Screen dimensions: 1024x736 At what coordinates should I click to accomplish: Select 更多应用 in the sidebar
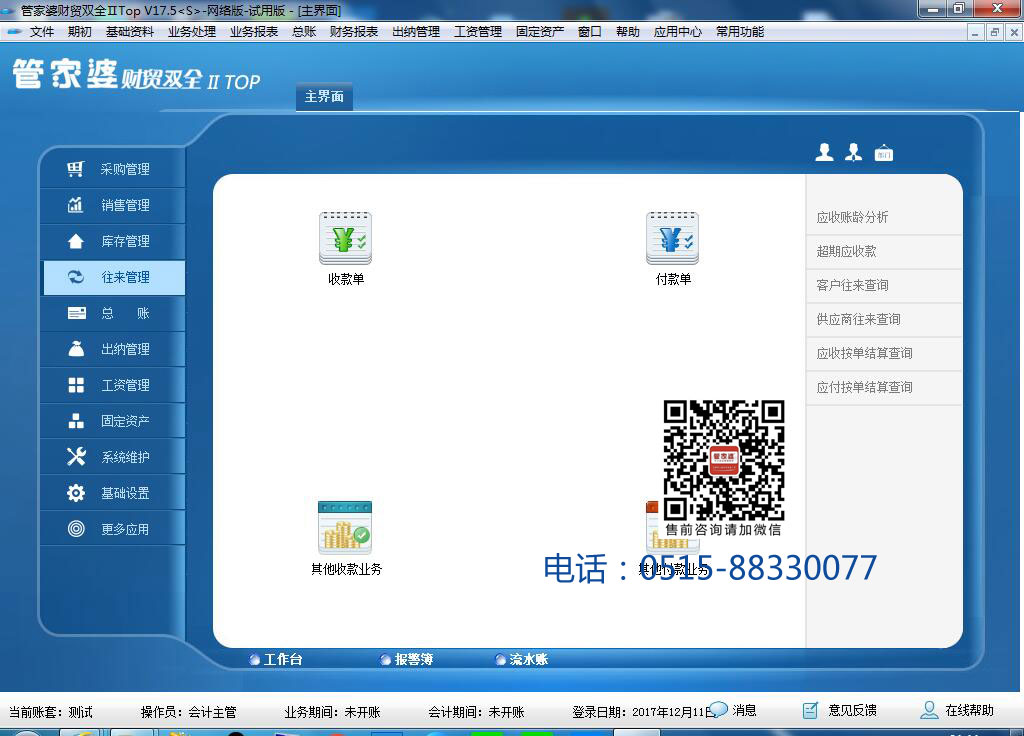pos(112,528)
